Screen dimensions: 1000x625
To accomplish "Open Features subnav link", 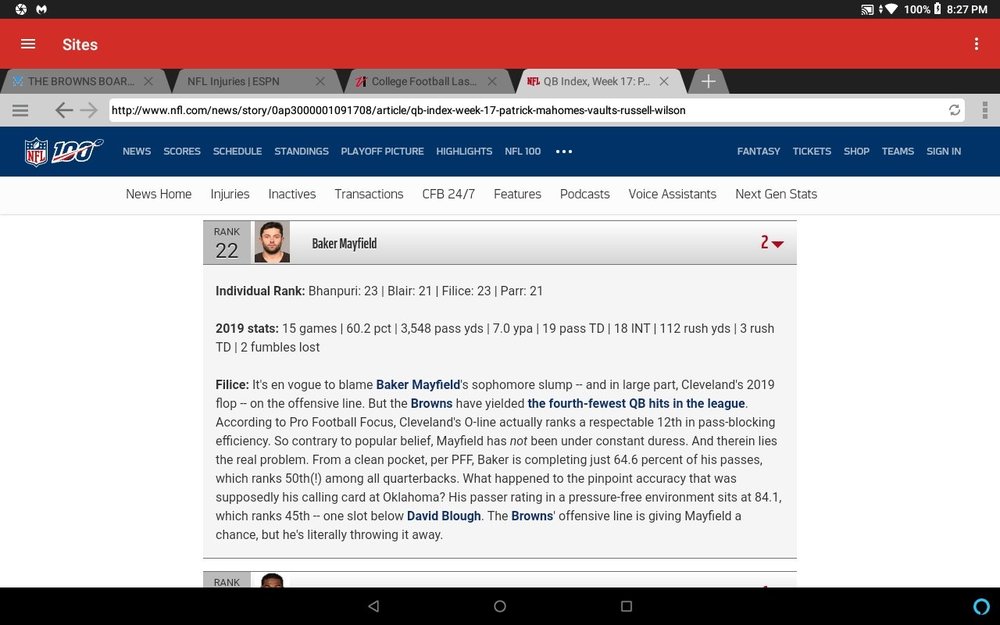I will 517,194.
